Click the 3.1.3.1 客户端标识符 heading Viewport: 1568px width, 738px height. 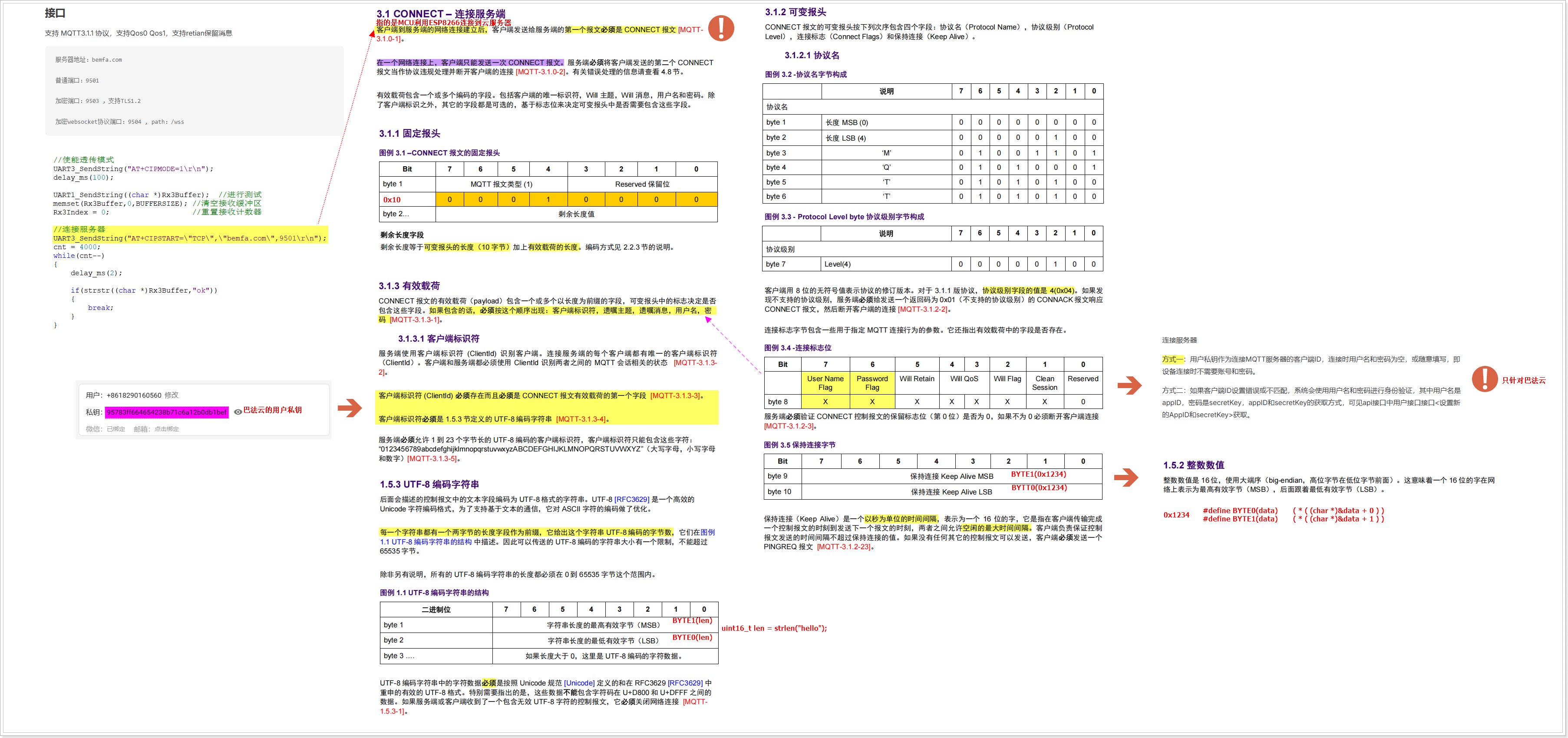tap(439, 339)
